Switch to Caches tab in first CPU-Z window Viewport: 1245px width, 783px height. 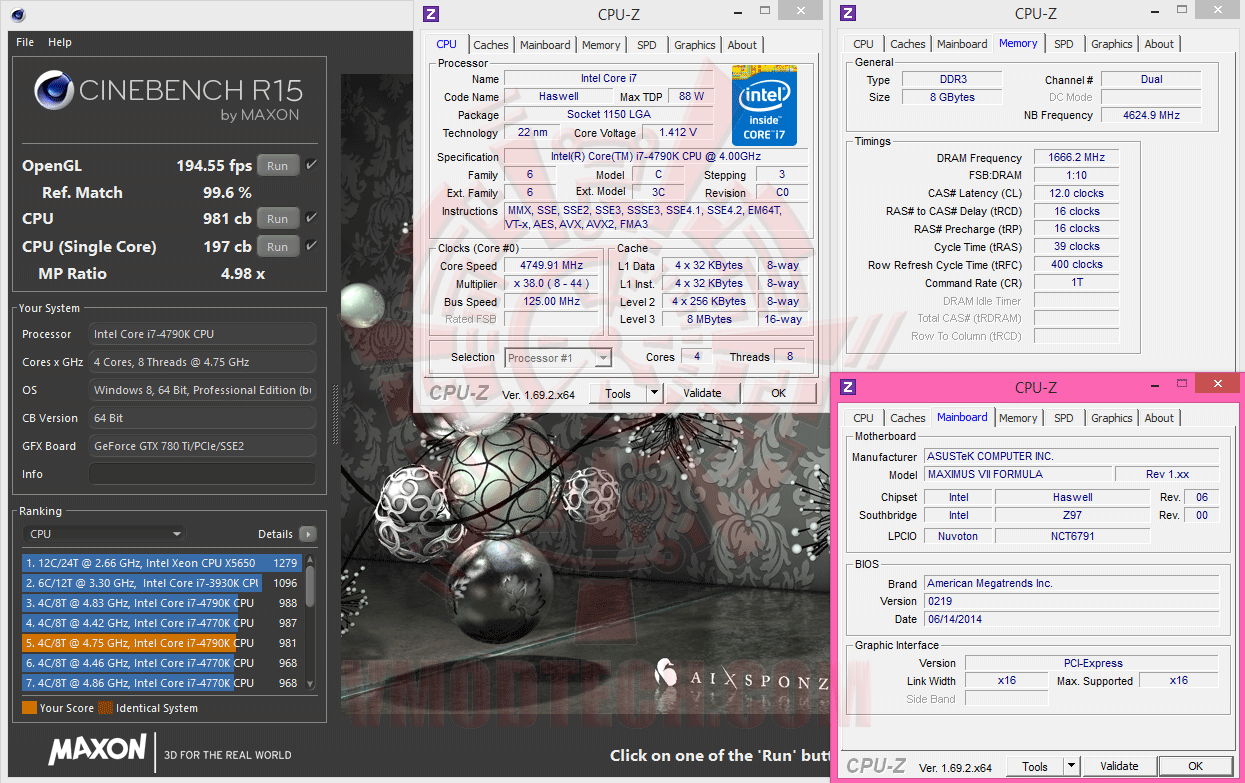tap(490, 45)
